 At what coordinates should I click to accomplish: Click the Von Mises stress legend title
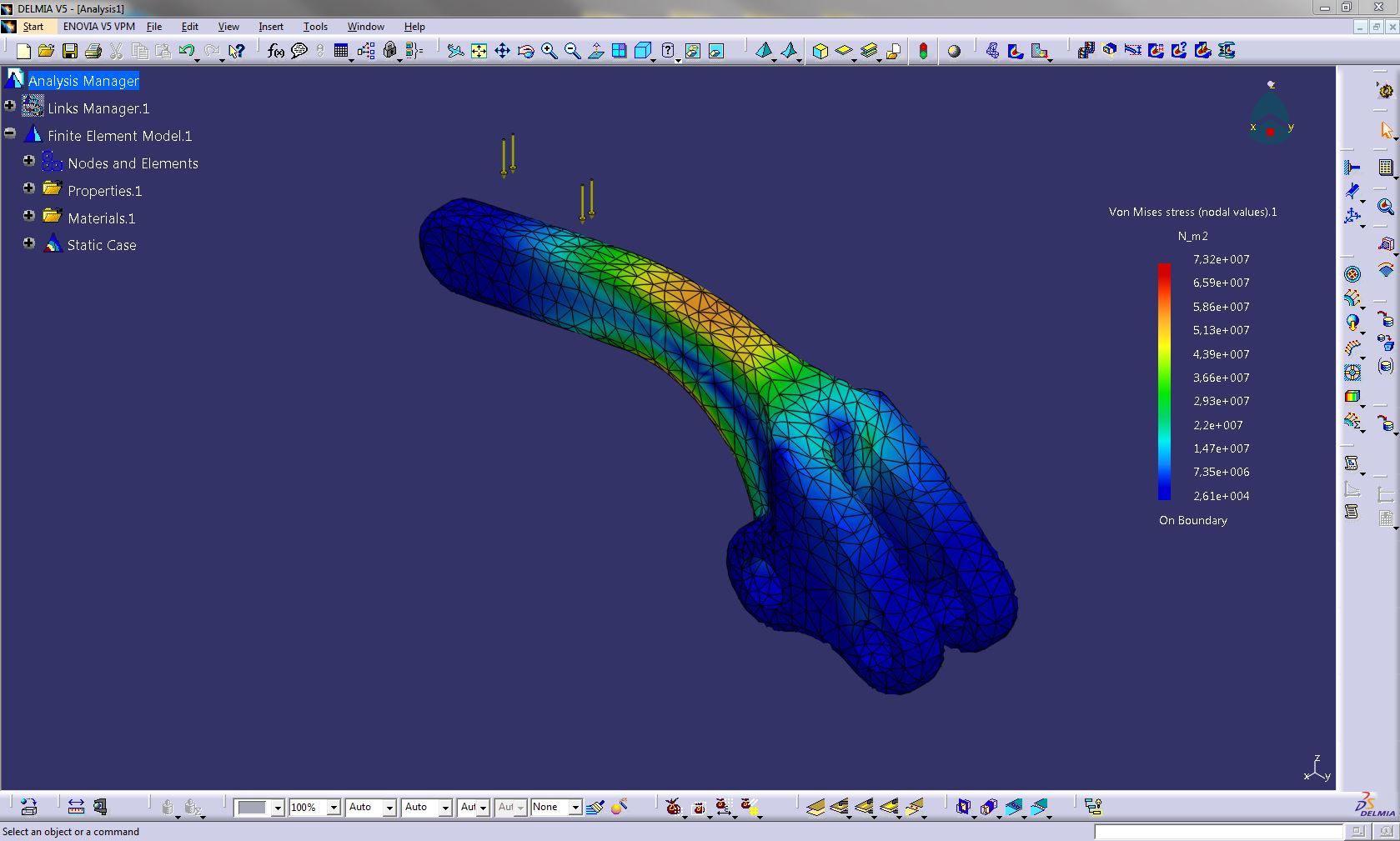(x=1192, y=212)
